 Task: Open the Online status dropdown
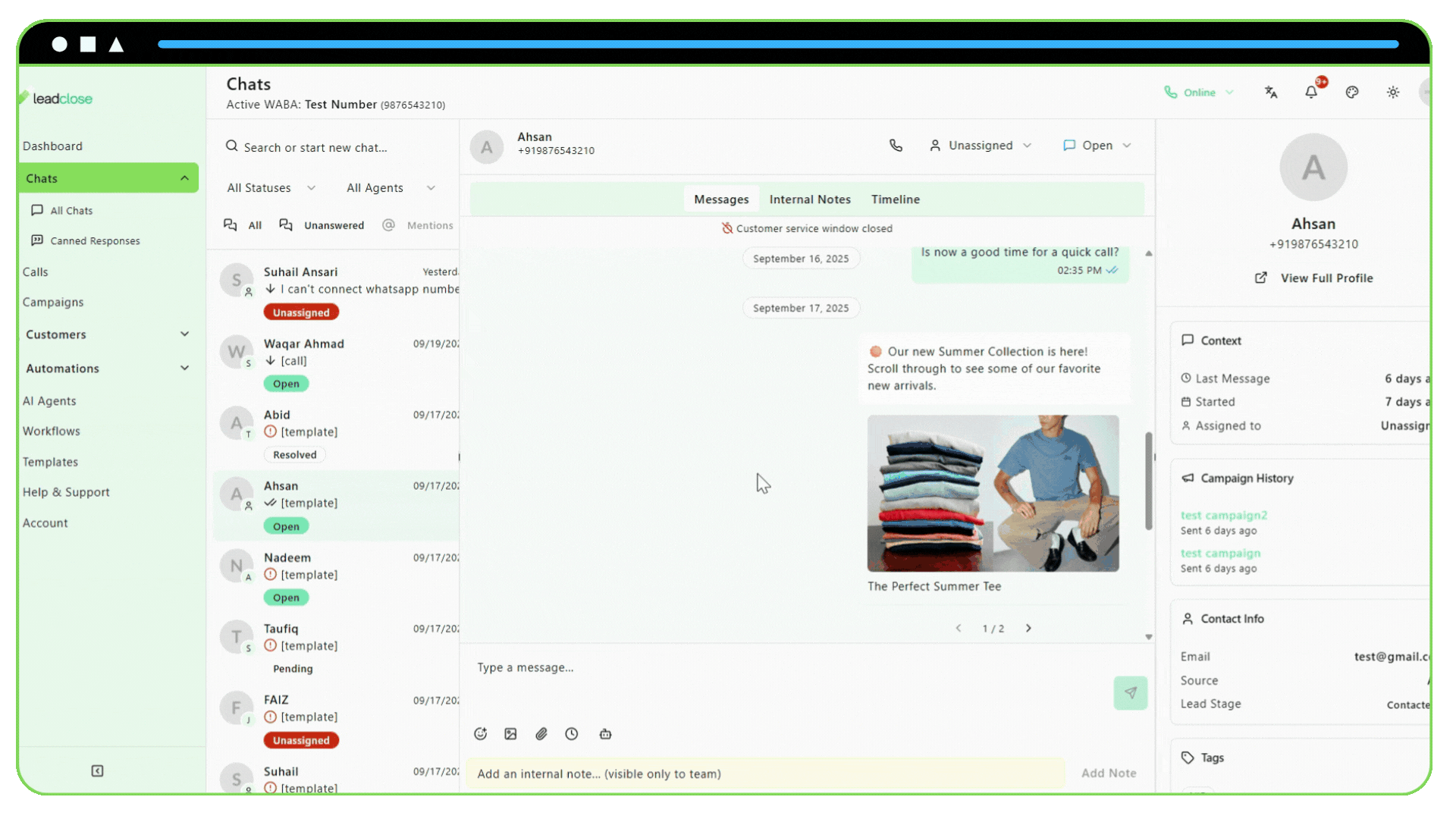click(1199, 93)
